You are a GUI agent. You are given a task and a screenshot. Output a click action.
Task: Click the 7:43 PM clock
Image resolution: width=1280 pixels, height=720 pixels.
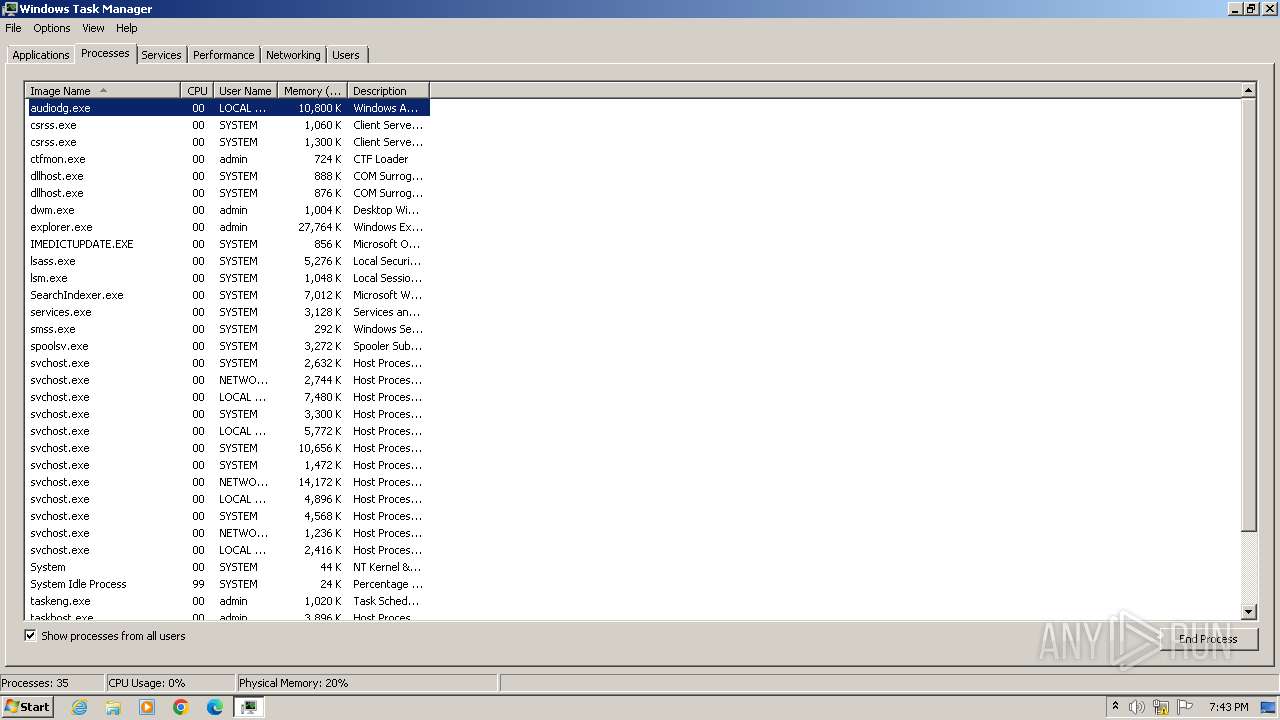(1228, 707)
